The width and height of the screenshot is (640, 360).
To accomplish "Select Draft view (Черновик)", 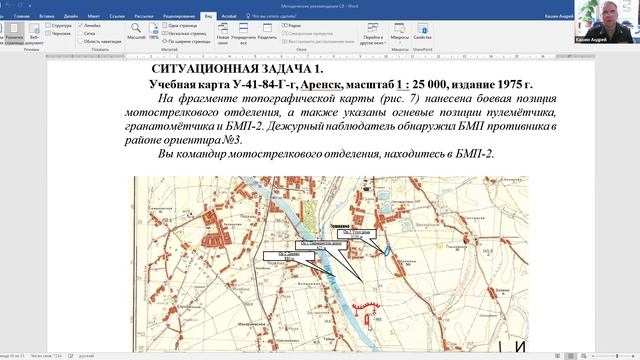I will [58, 33].
